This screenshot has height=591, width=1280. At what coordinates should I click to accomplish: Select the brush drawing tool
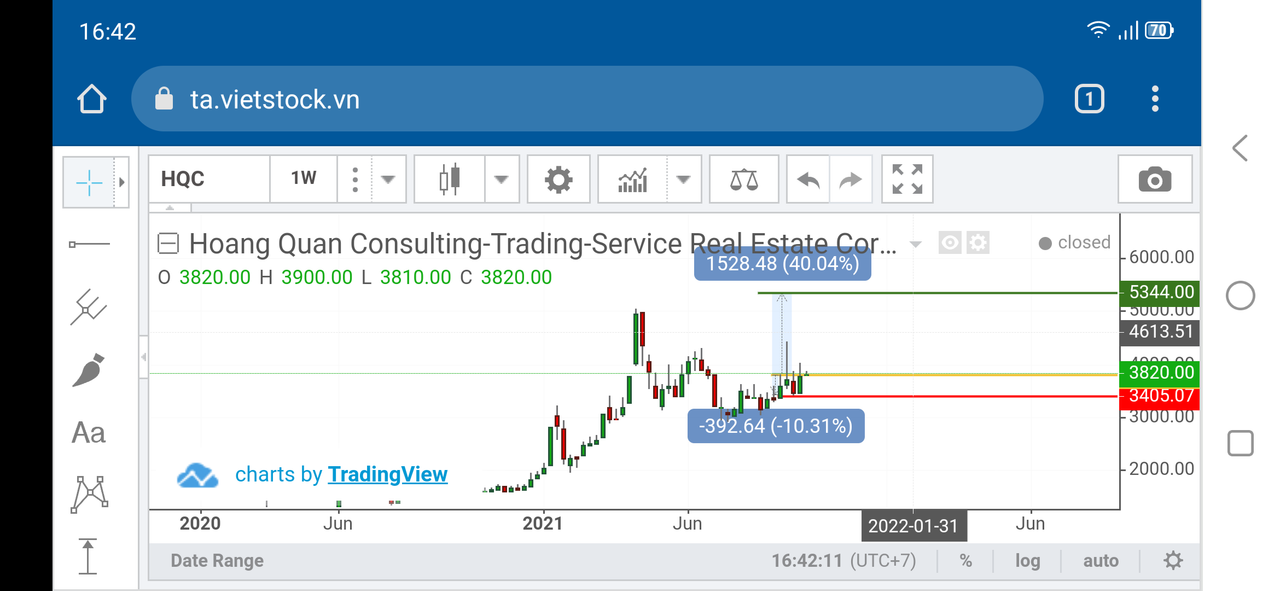point(89,369)
